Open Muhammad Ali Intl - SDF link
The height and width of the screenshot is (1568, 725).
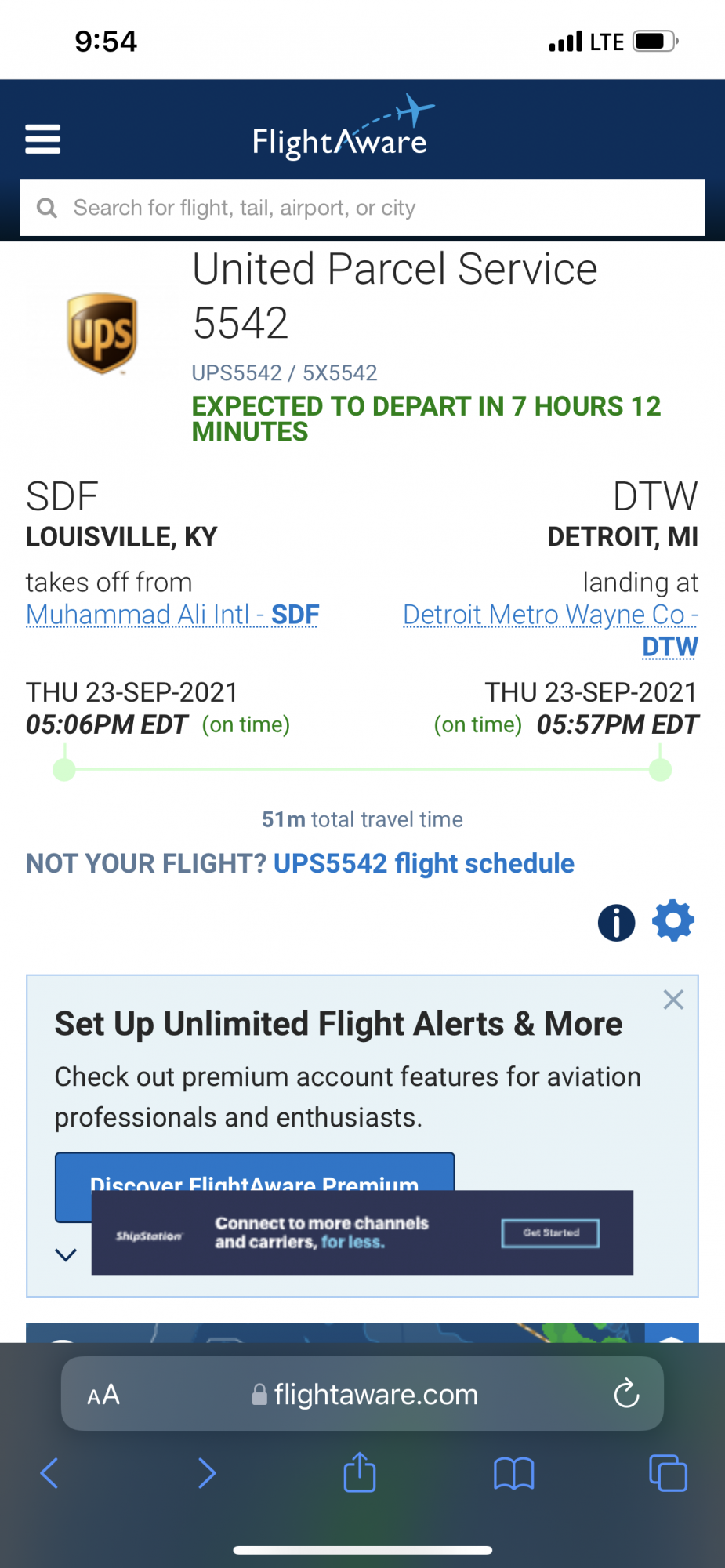[172, 615]
